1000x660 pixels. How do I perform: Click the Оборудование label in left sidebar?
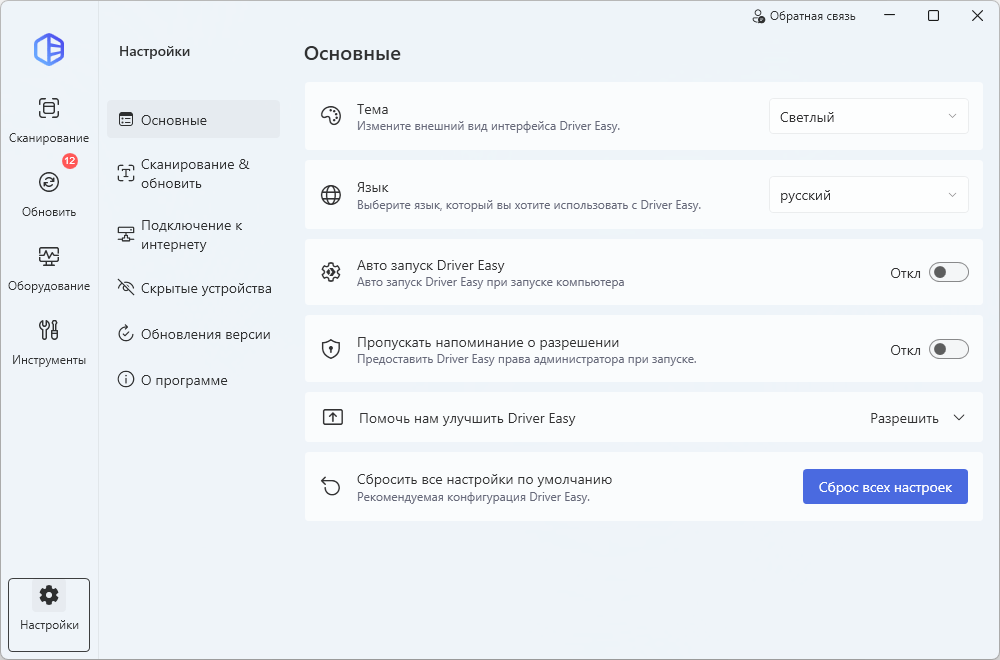[x=49, y=286]
